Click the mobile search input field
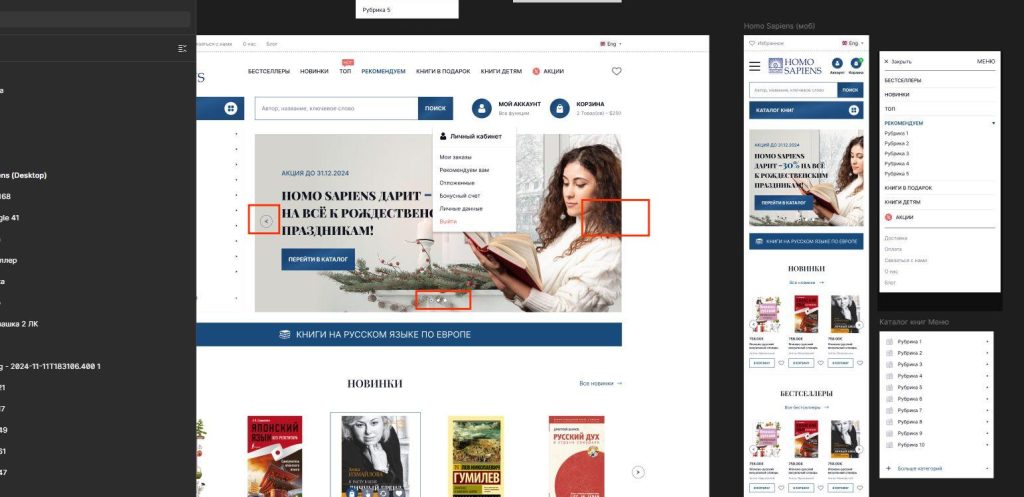The image size is (1024, 497). 793,90
